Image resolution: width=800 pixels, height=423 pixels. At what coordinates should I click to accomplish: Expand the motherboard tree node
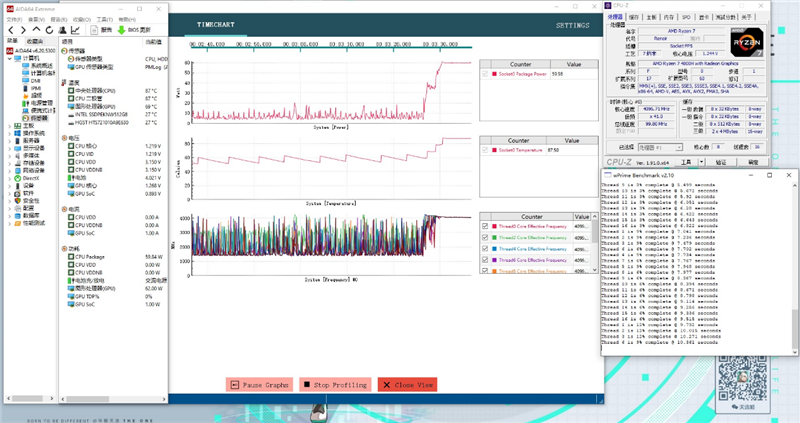point(9,126)
